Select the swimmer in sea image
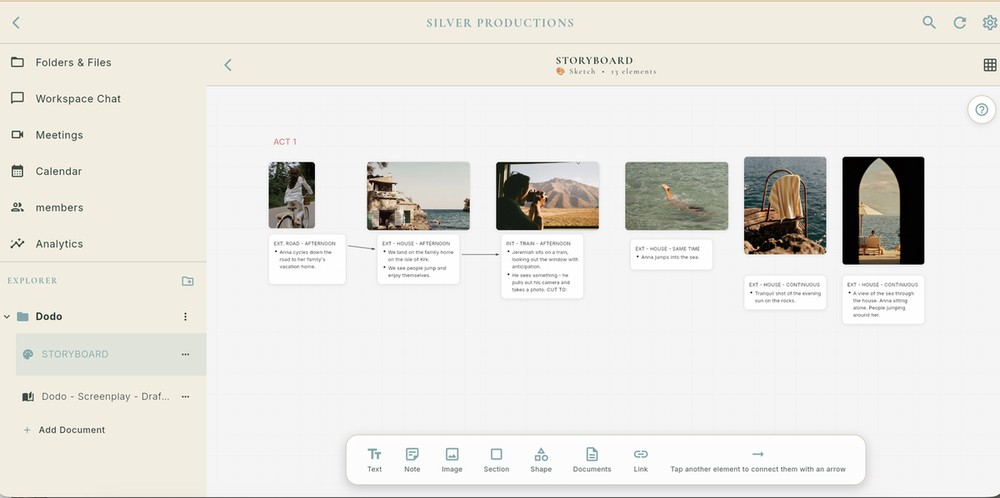Viewport: 1000px width, 498px height. tap(677, 196)
